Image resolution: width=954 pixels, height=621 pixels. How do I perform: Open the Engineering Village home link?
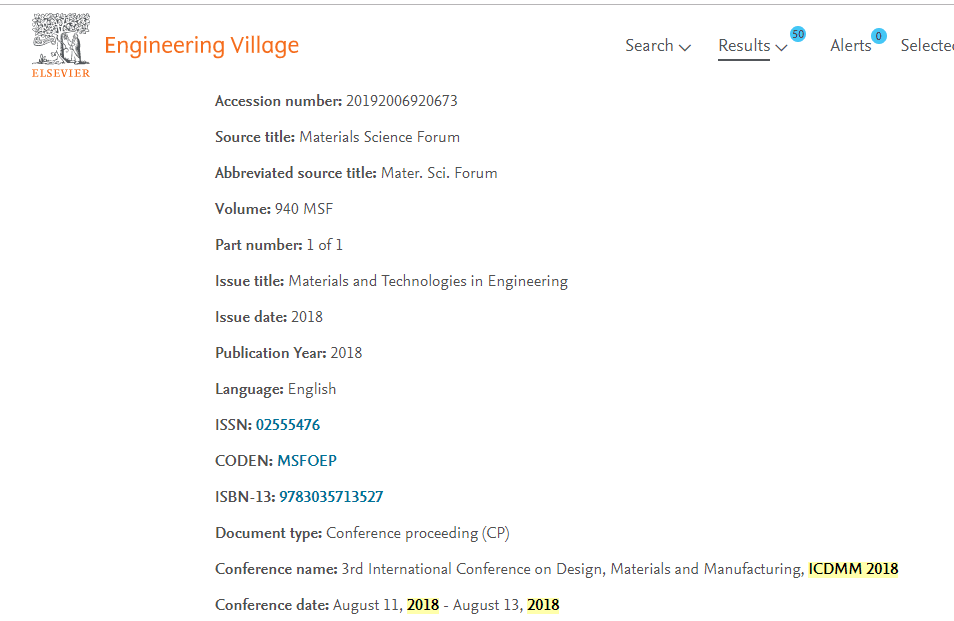[201, 46]
